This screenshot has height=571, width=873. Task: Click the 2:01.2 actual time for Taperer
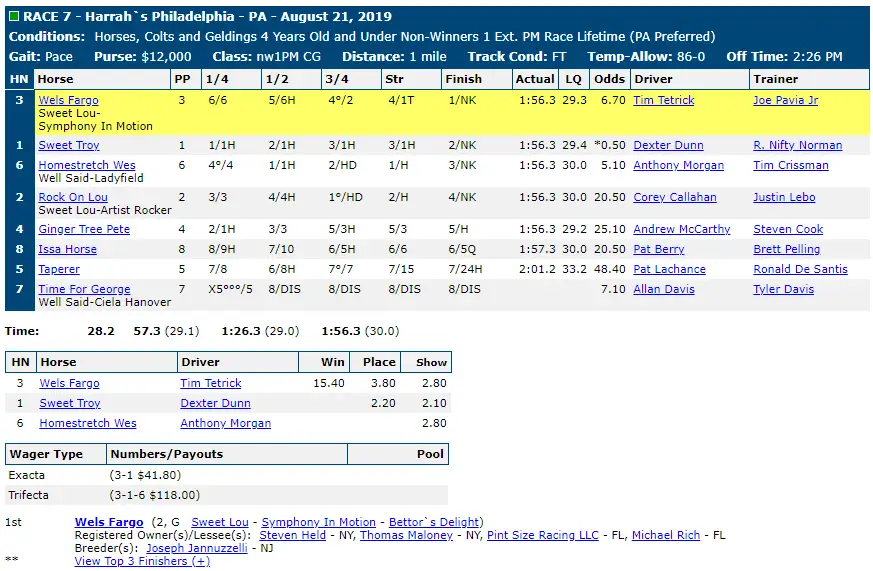[x=537, y=269]
